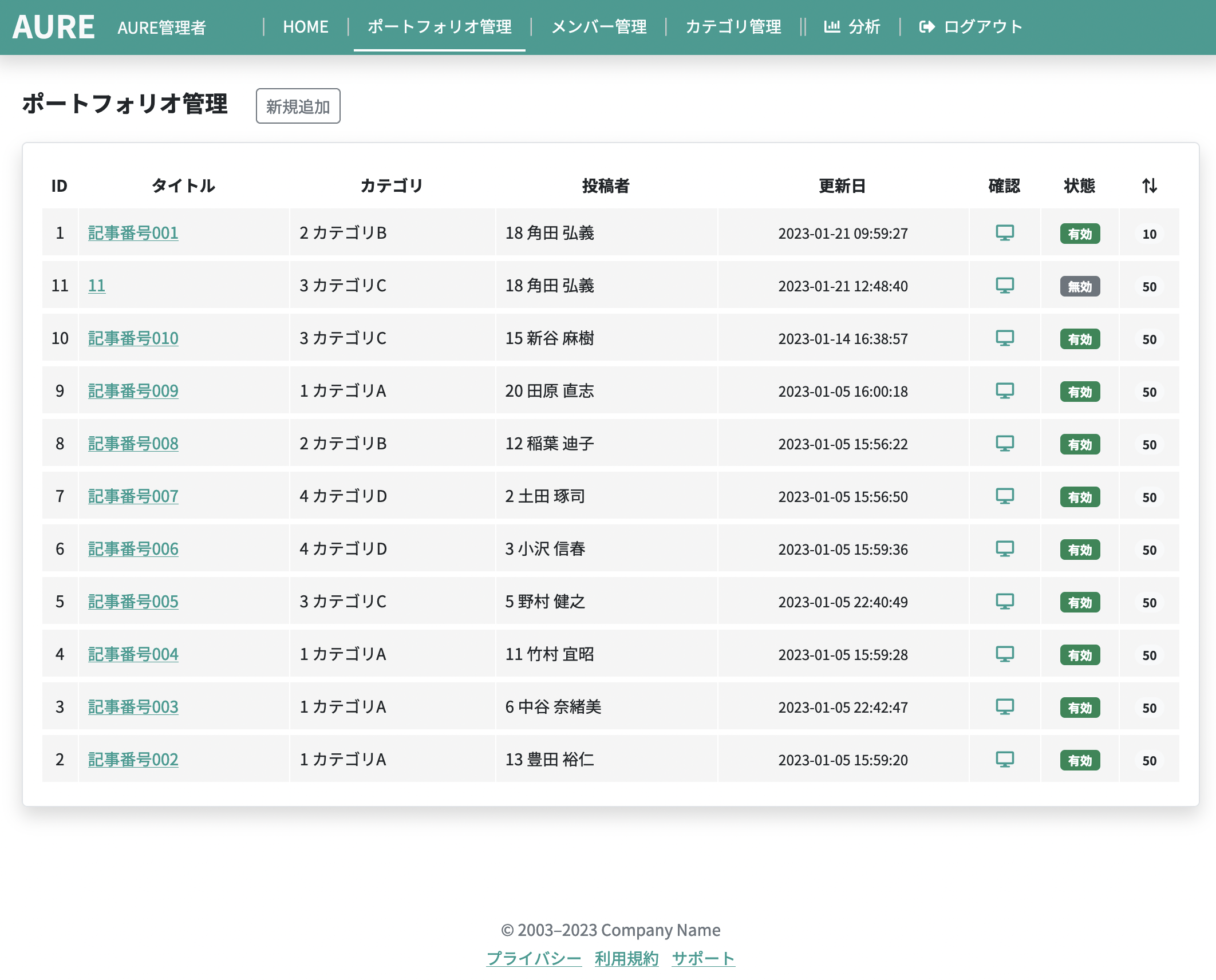Viewport: 1216px width, 980px height.
Task: Click the AURE logo in the header
Action: 54,27
